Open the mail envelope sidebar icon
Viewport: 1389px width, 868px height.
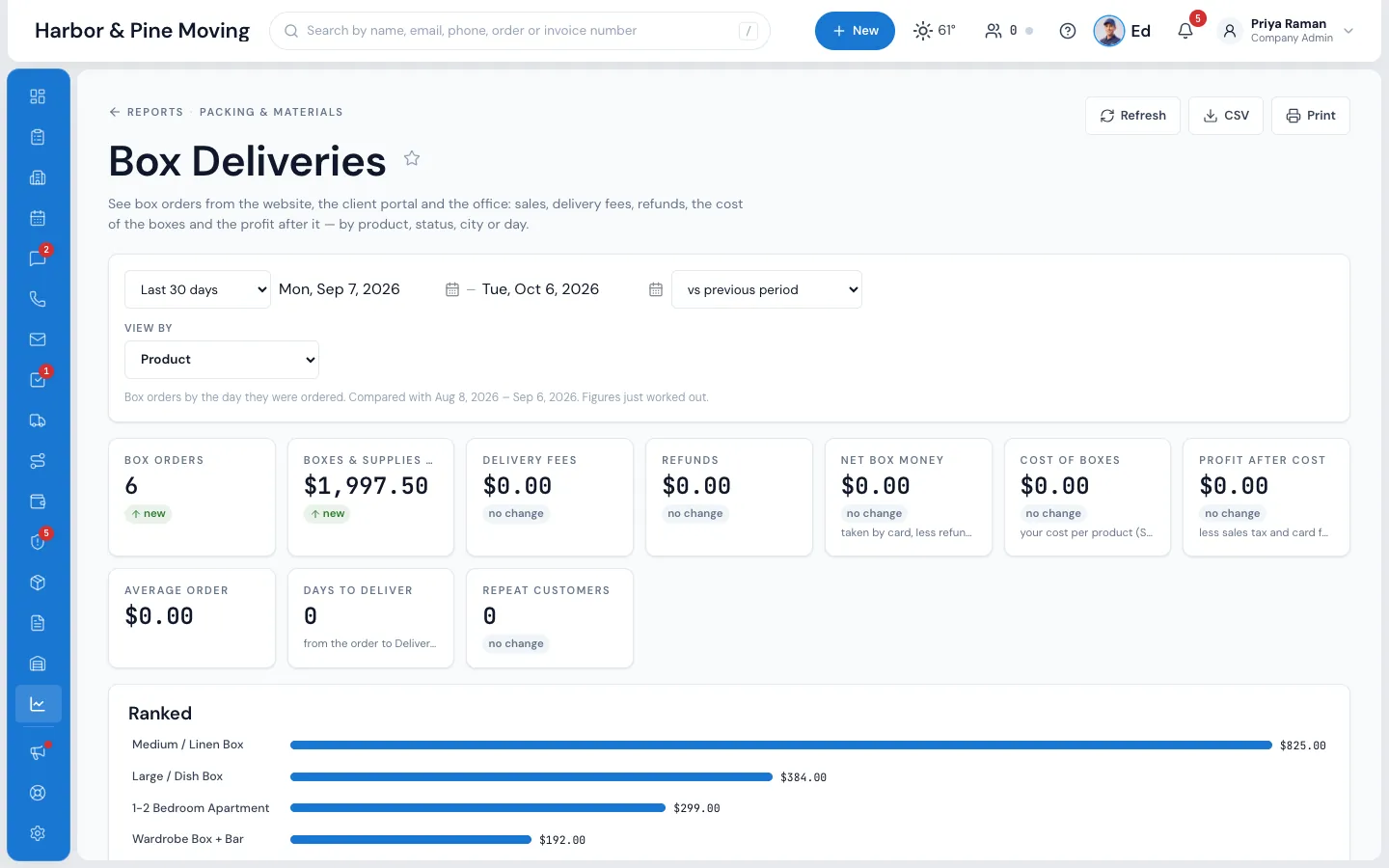(38, 339)
